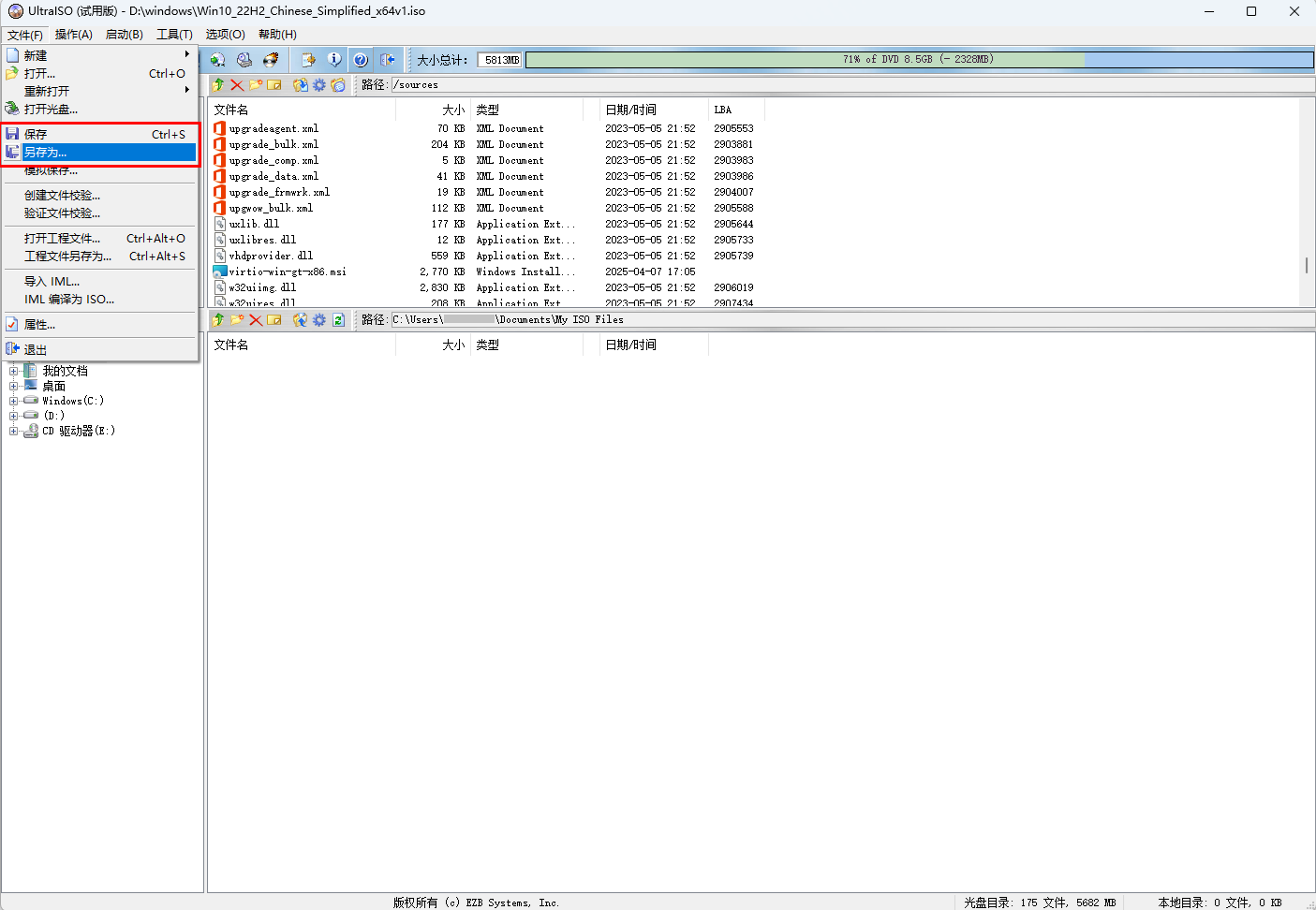The image size is (1316, 910).
Task: Select 创建文件校验... menu entry
Action: 99,195
